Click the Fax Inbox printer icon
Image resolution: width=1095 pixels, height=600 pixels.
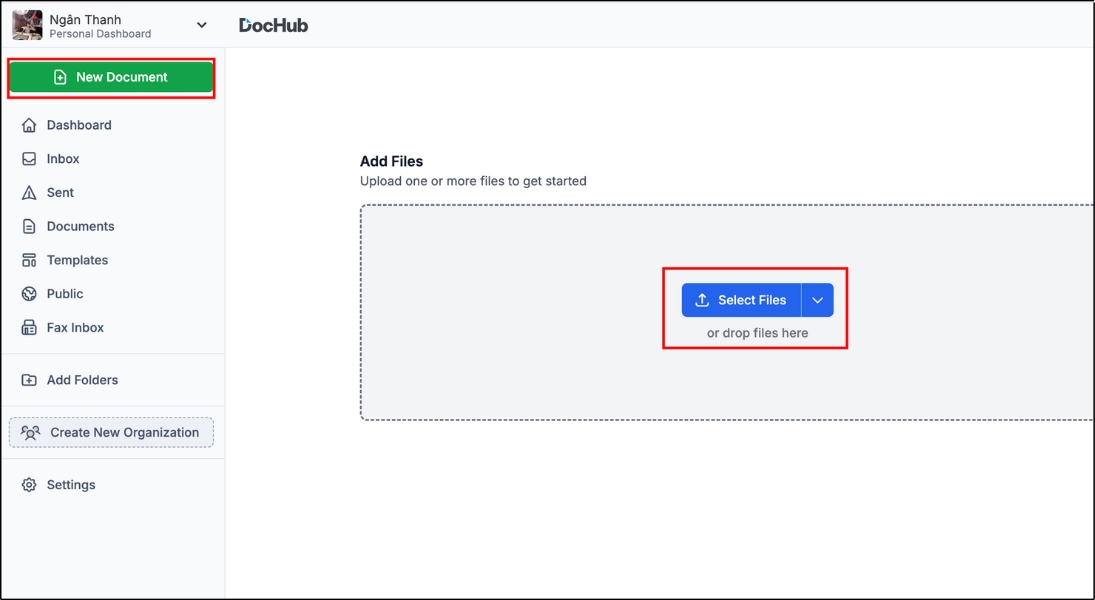pyautogui.click(x=29, y=328)
